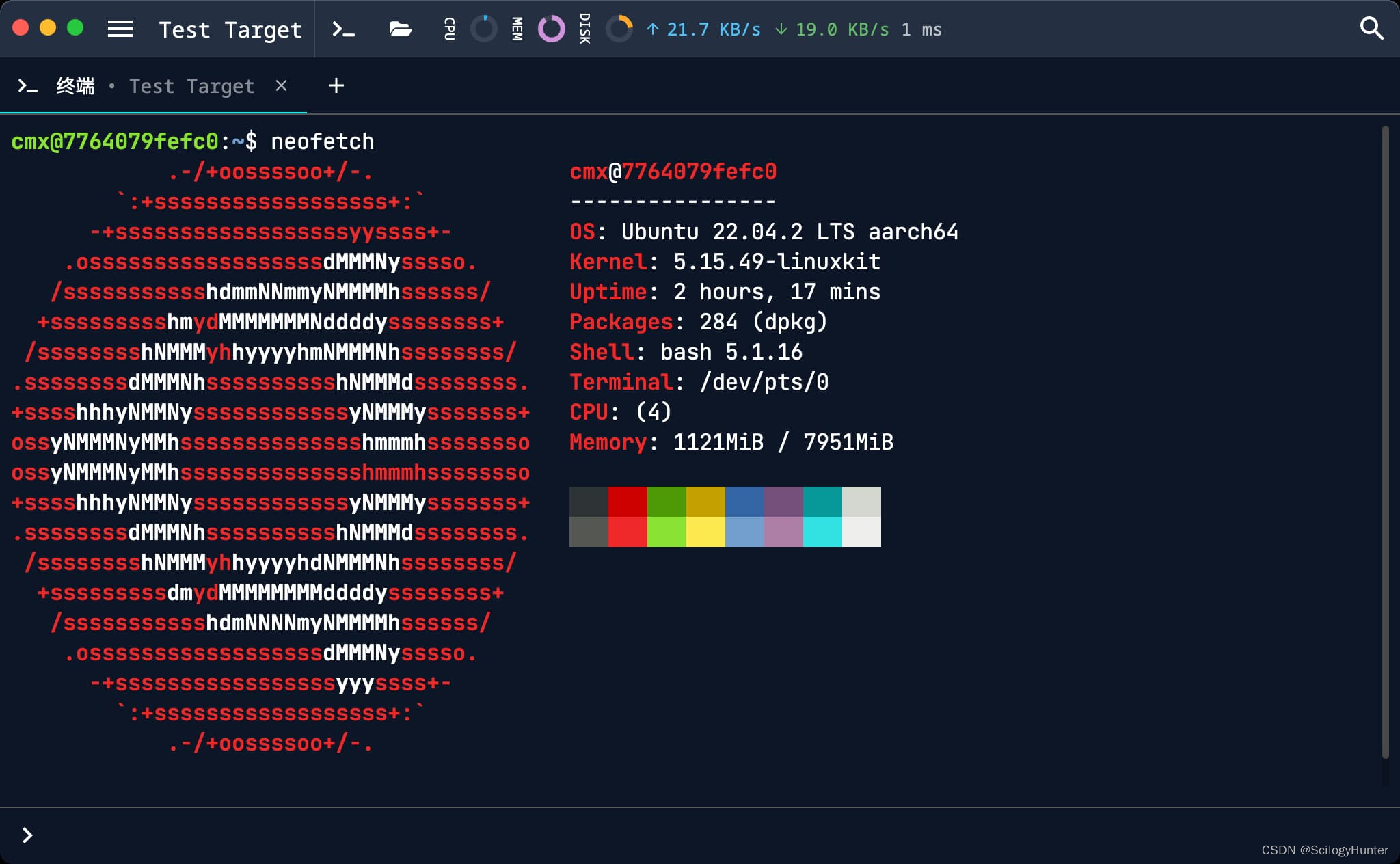Click the DISK usage ring indicator
The image size is (1400, 864).
(x=619, y=29)
